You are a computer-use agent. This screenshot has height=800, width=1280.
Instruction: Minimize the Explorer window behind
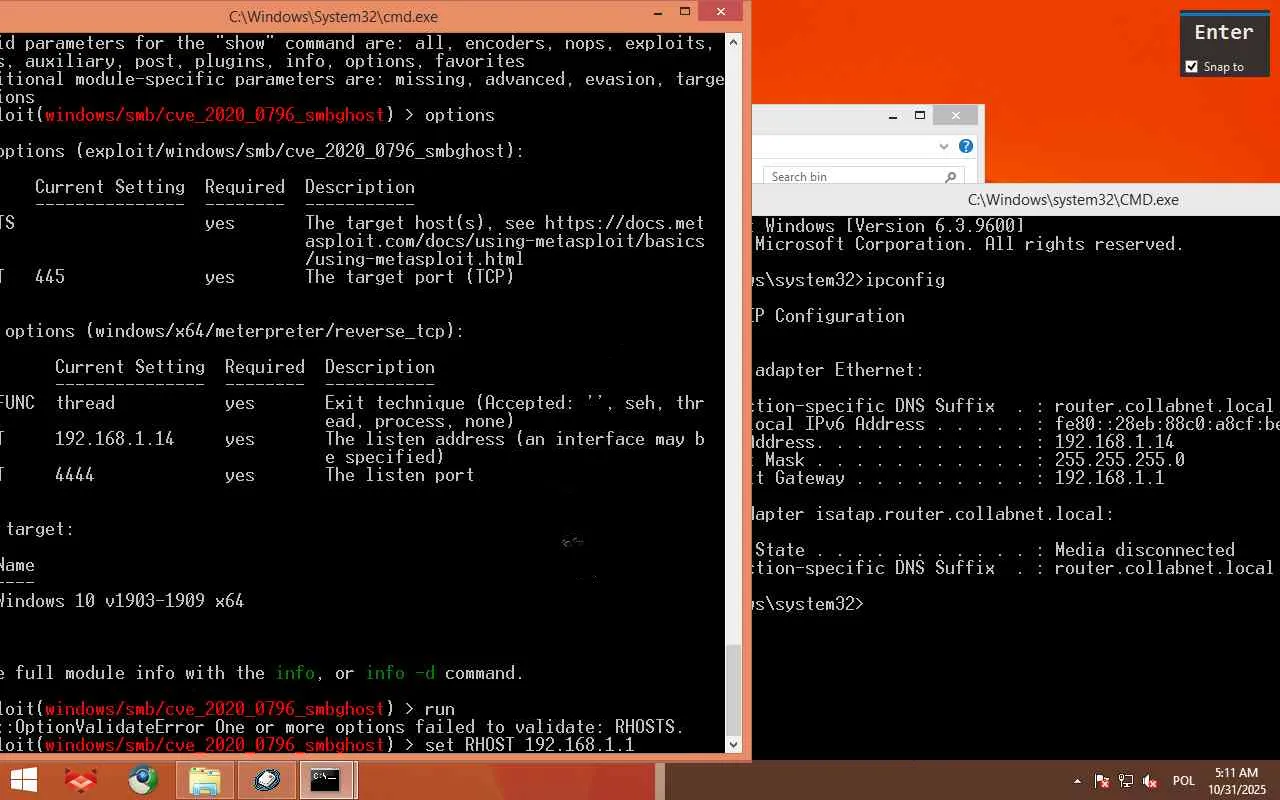[x=893, y=116]
